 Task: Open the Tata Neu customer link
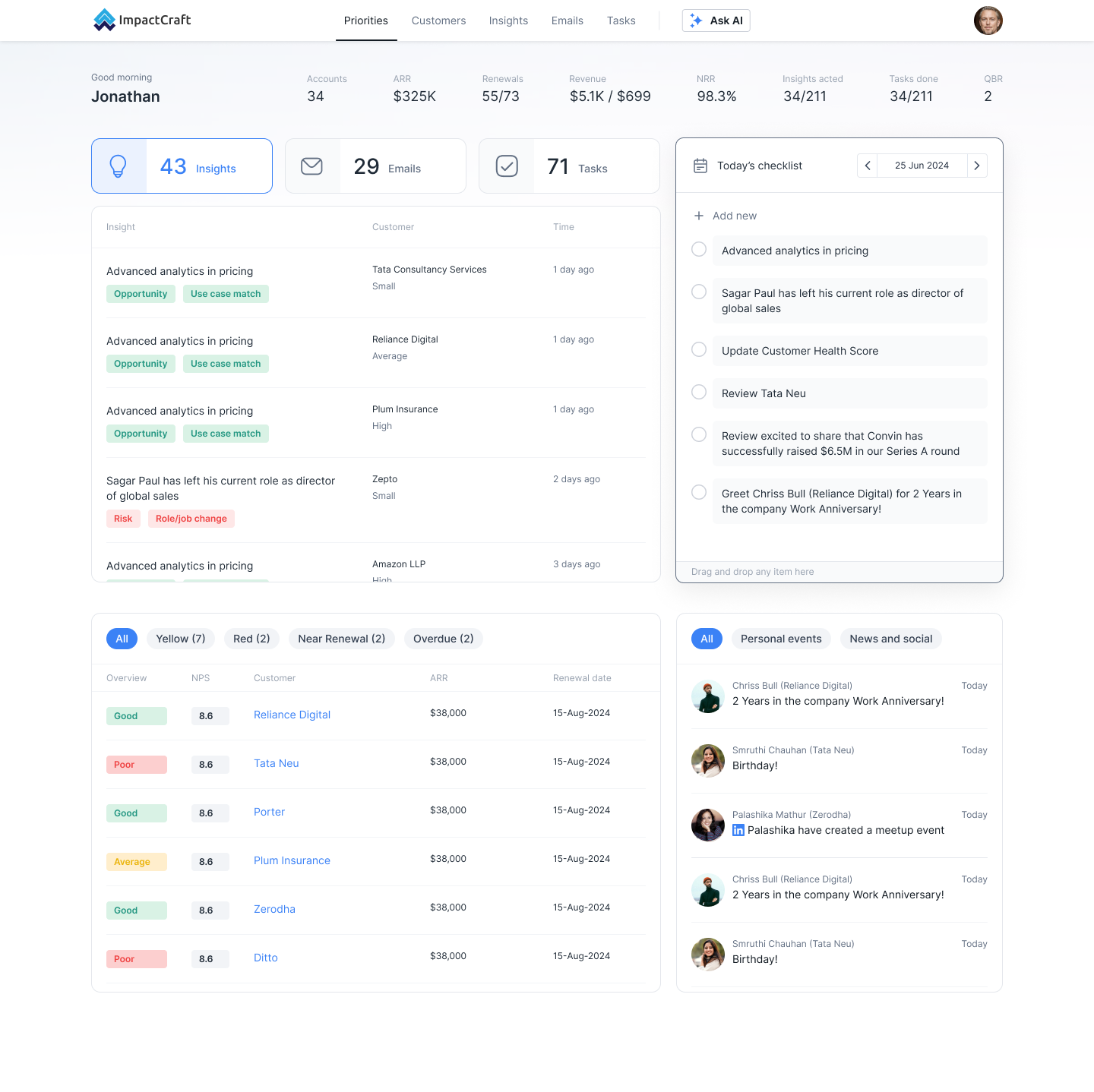coord(277,763)
